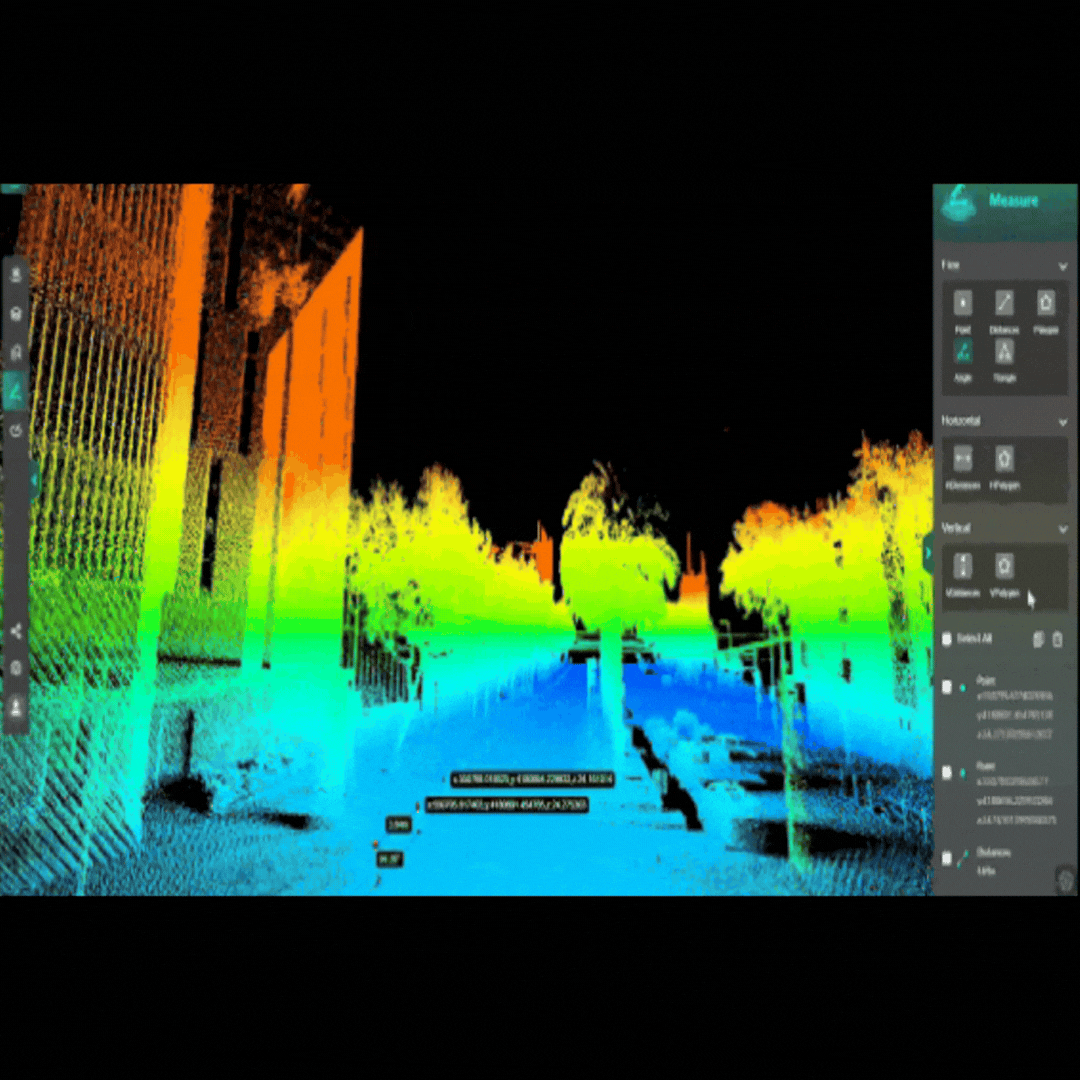Tick the first Point measurement checkbox
Screen dimensions: 1080x1080
pos(947,687)
